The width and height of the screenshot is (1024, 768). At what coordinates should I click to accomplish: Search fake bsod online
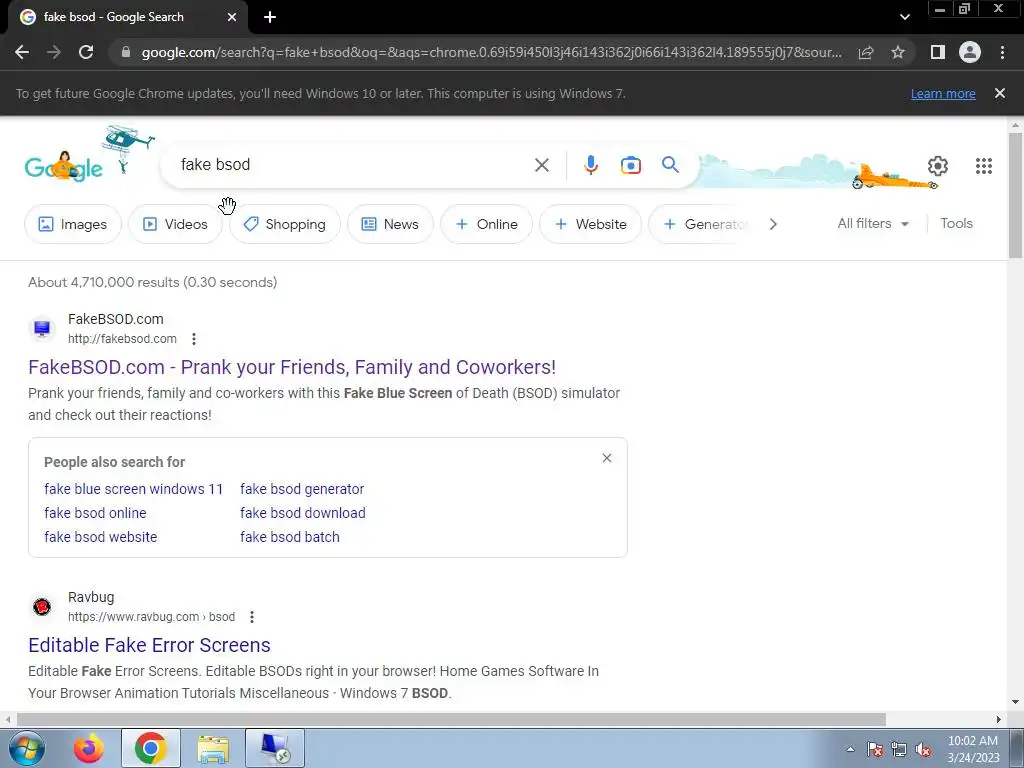[x=95, y=513]
